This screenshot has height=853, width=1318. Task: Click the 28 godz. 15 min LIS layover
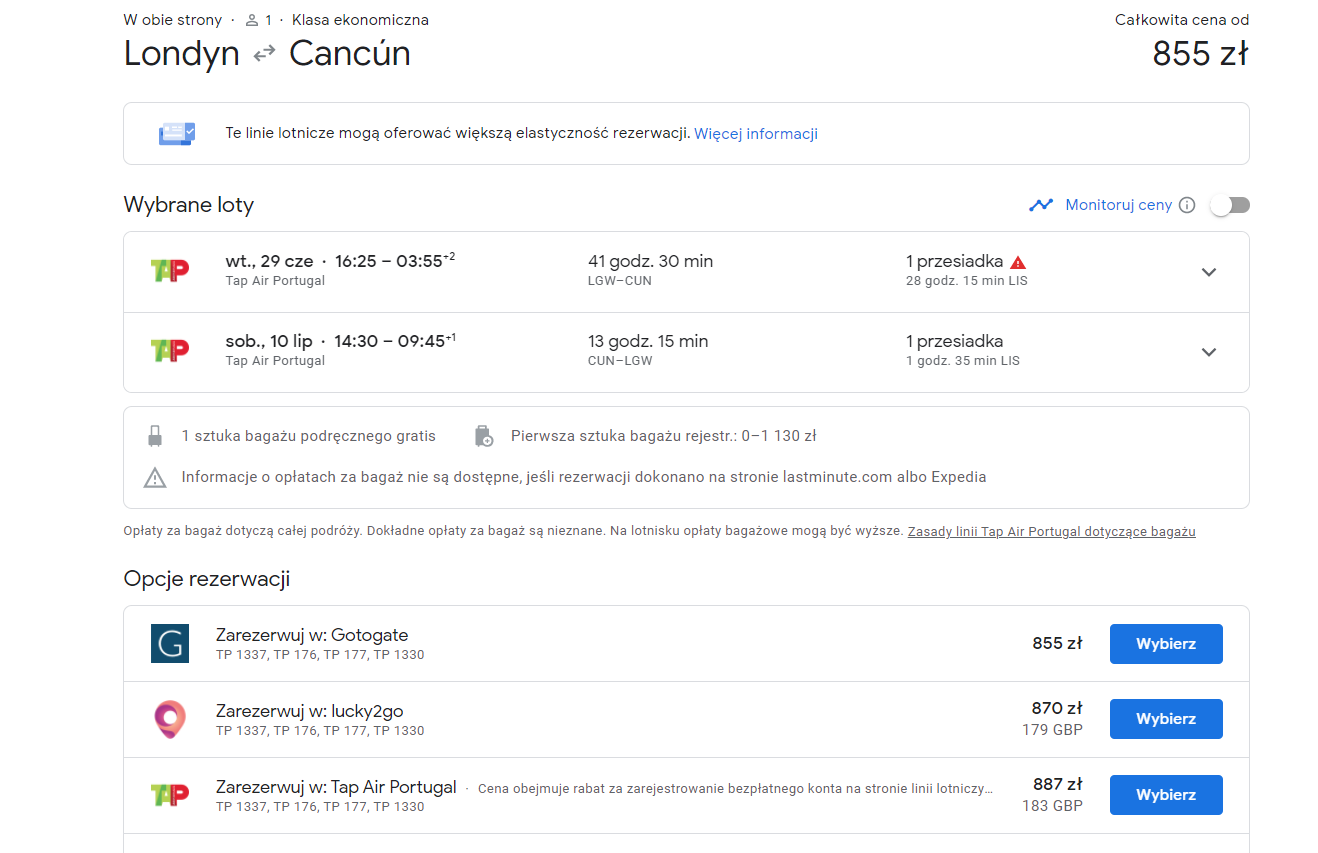coord(967,281)
